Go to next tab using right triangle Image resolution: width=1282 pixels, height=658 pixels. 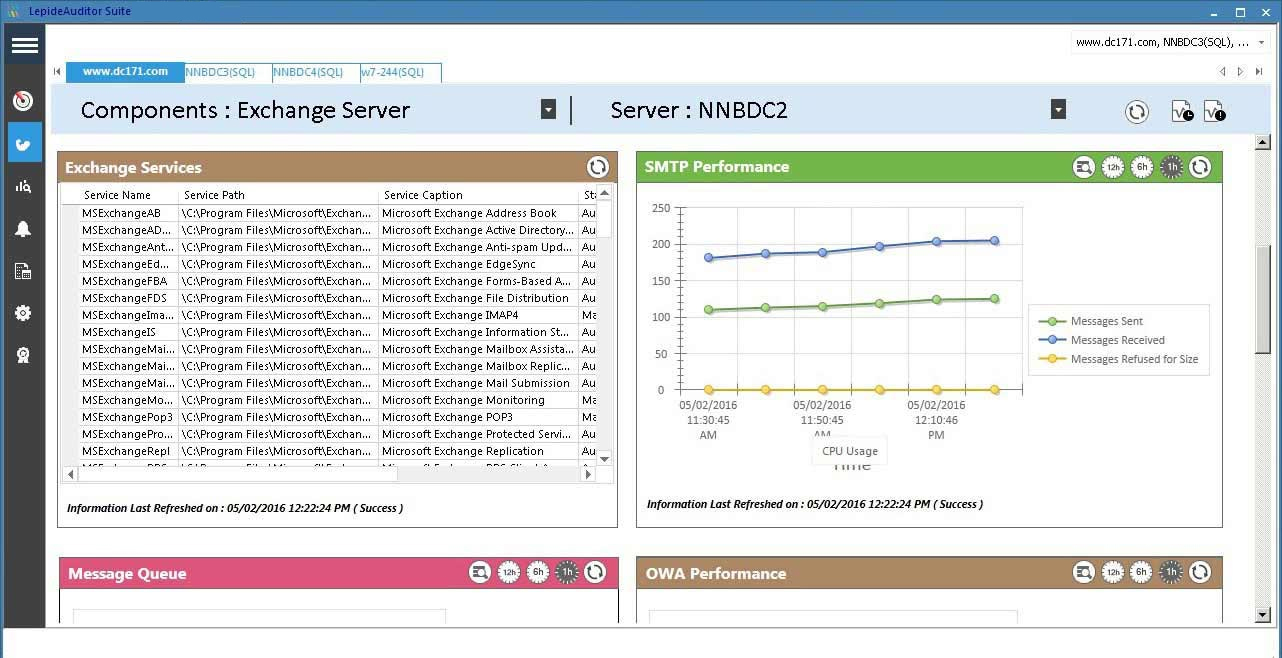coord(1241,72)
